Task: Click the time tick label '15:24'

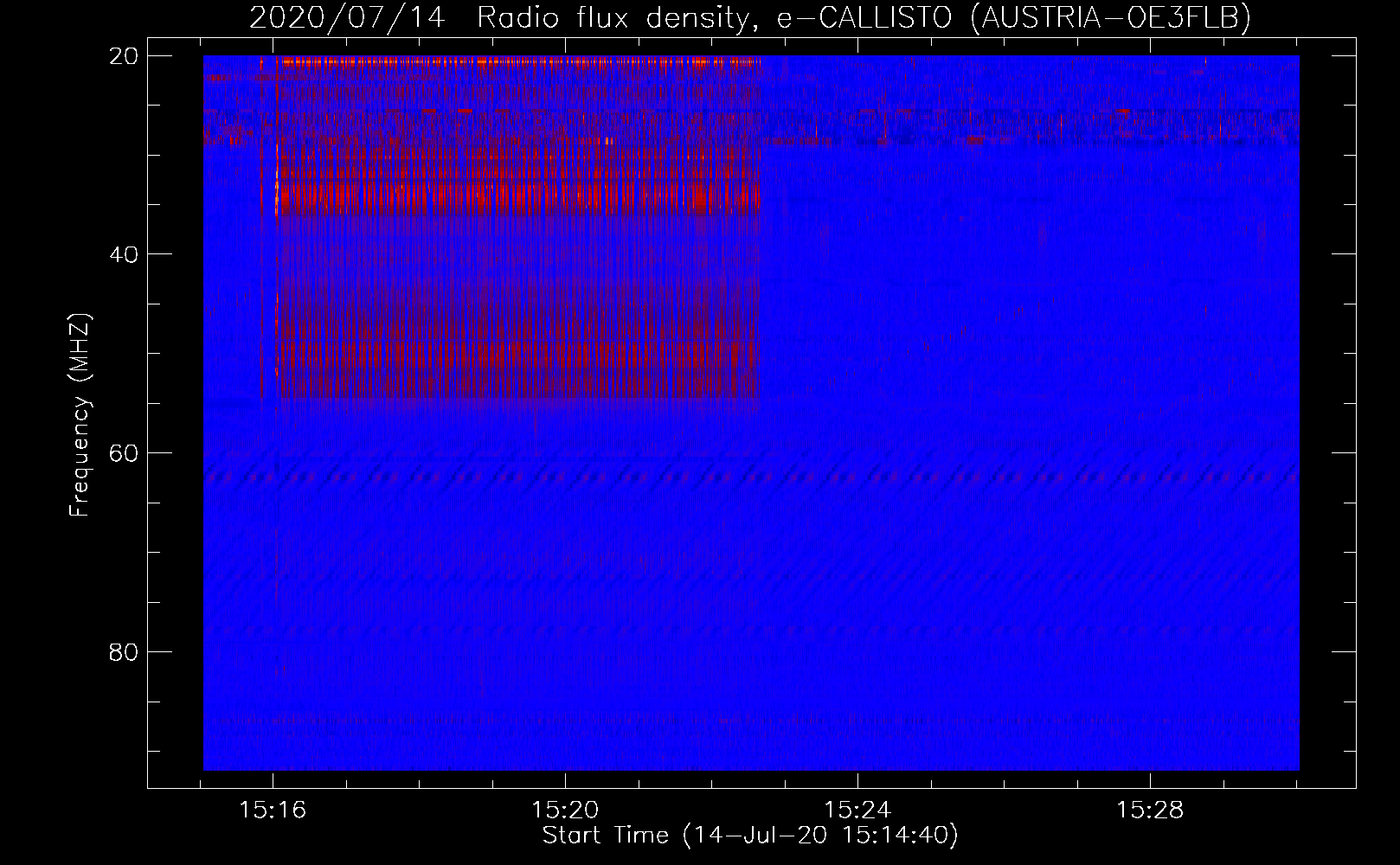Action: tap(857, 811)
